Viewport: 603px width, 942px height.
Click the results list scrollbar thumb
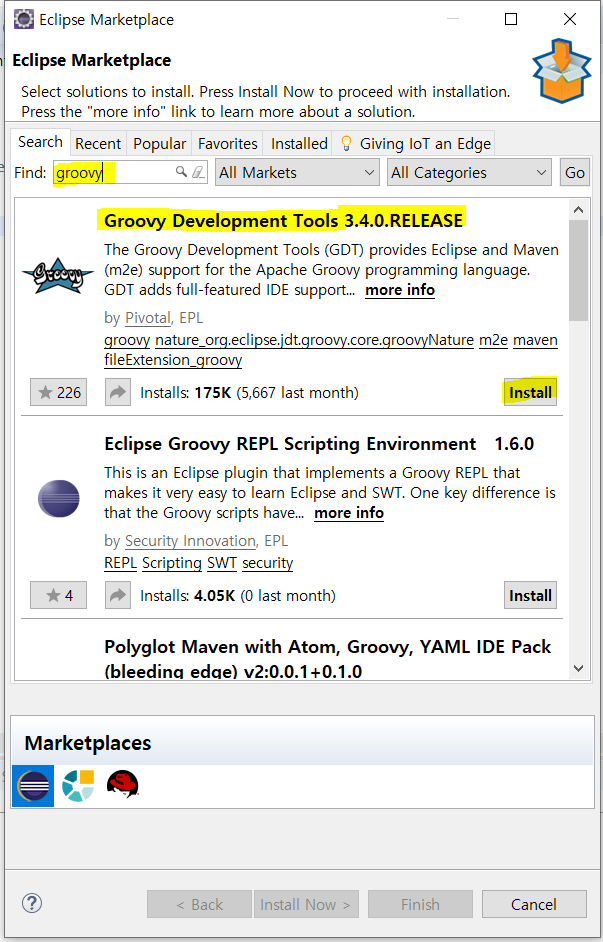pos(578,271)
